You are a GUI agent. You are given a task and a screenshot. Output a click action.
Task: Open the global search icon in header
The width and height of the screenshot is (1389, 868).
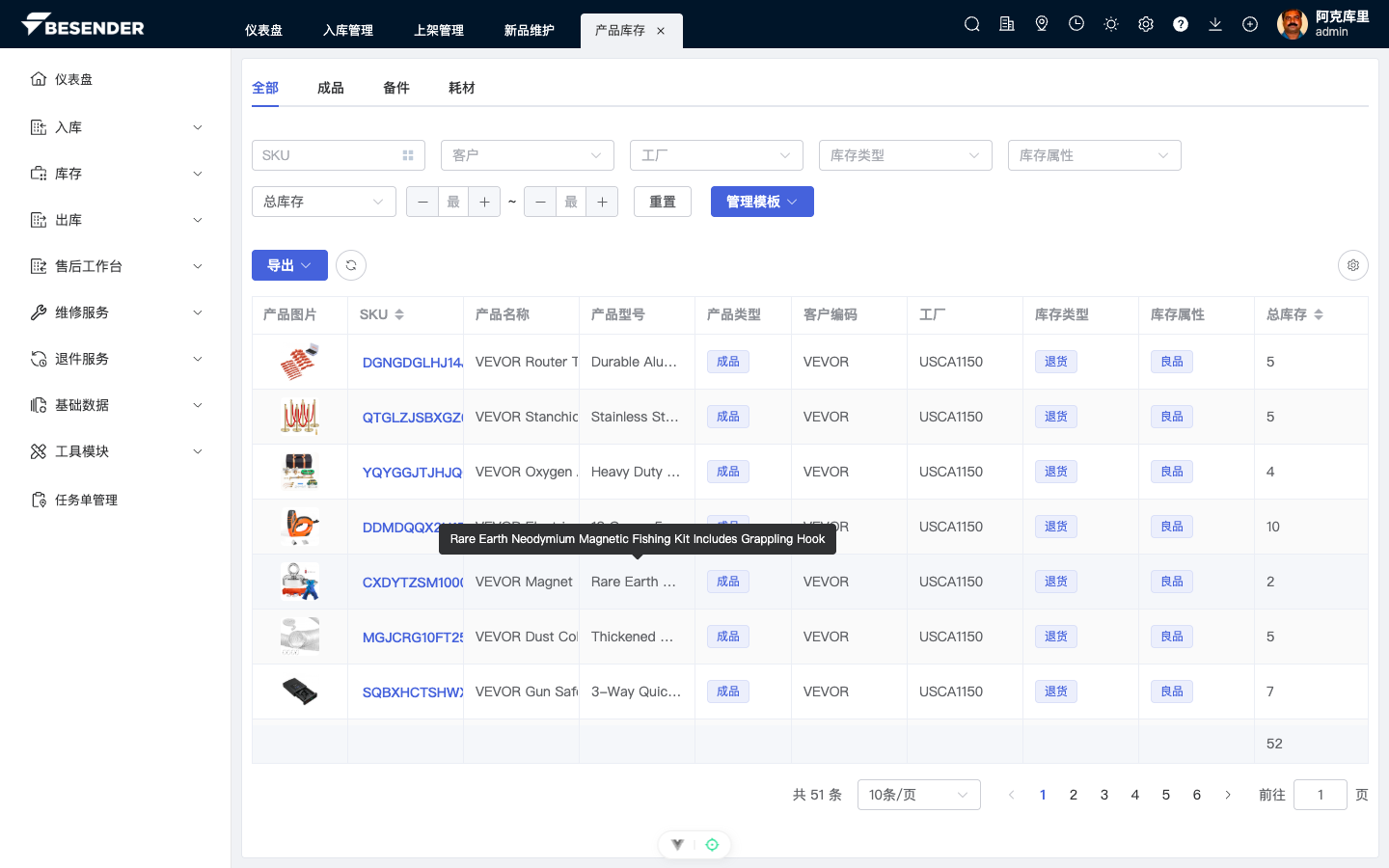[x=972, y=24]
